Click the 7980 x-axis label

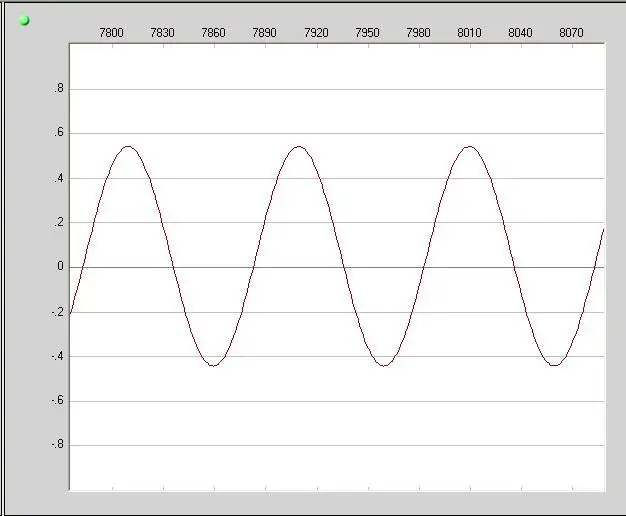point(419,32)
